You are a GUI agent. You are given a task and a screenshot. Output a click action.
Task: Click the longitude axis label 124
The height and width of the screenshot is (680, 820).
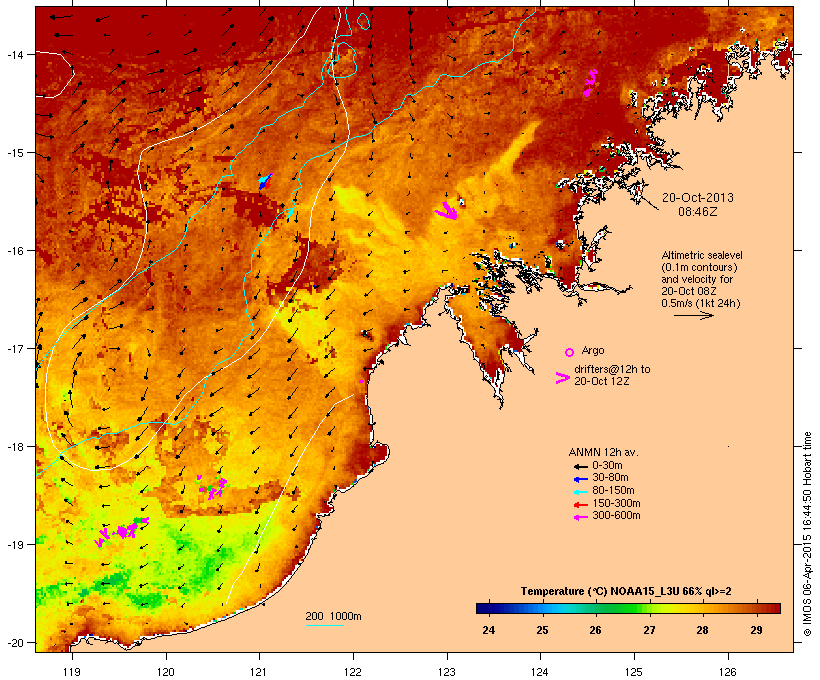[x=540, y=672]
